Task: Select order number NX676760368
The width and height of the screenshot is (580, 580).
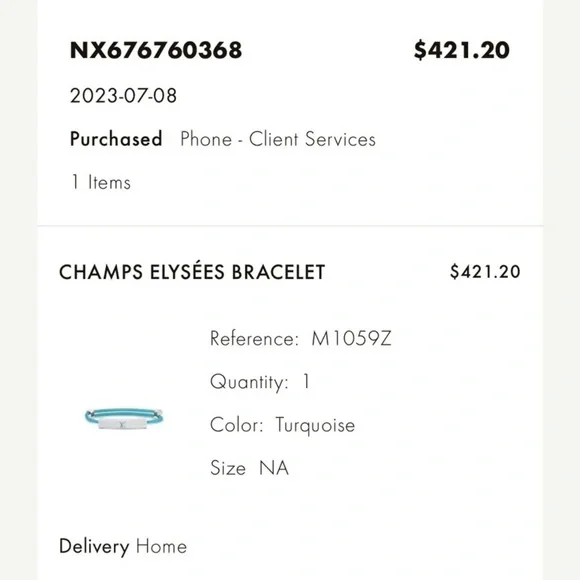Action: (156, 50)
